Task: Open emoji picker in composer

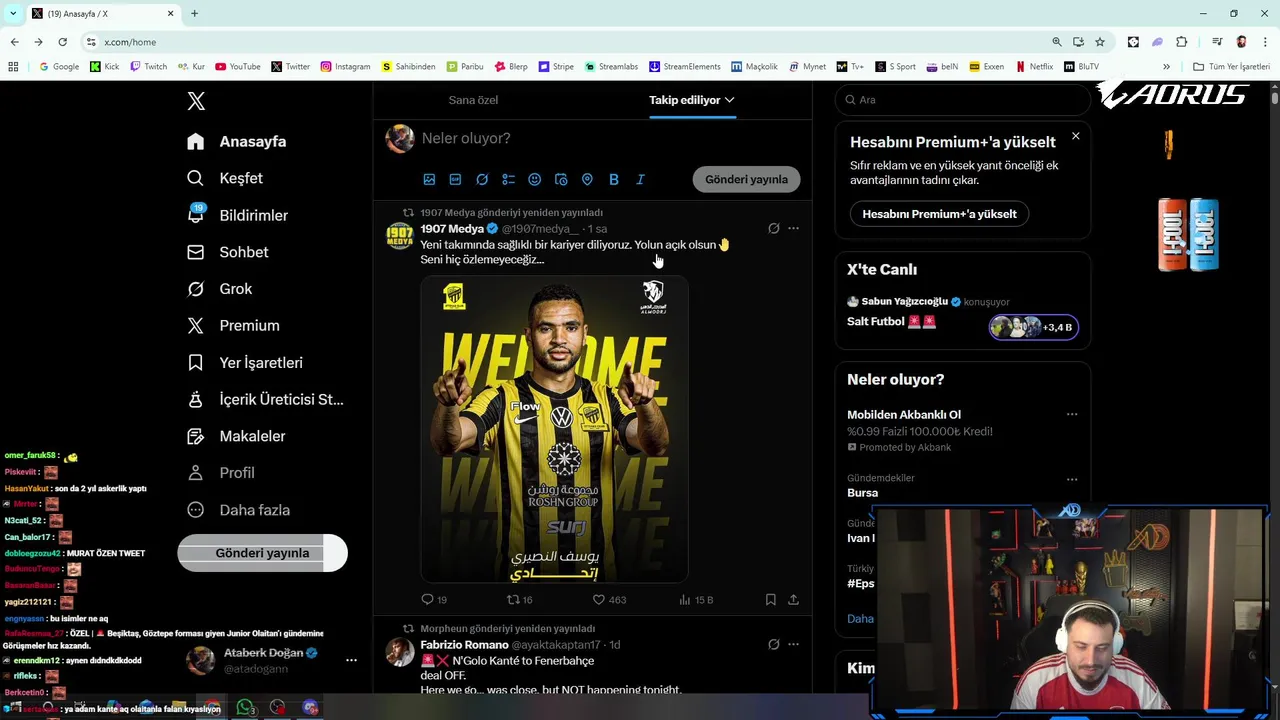Action: pyautogui.click(x=535, y=180)
